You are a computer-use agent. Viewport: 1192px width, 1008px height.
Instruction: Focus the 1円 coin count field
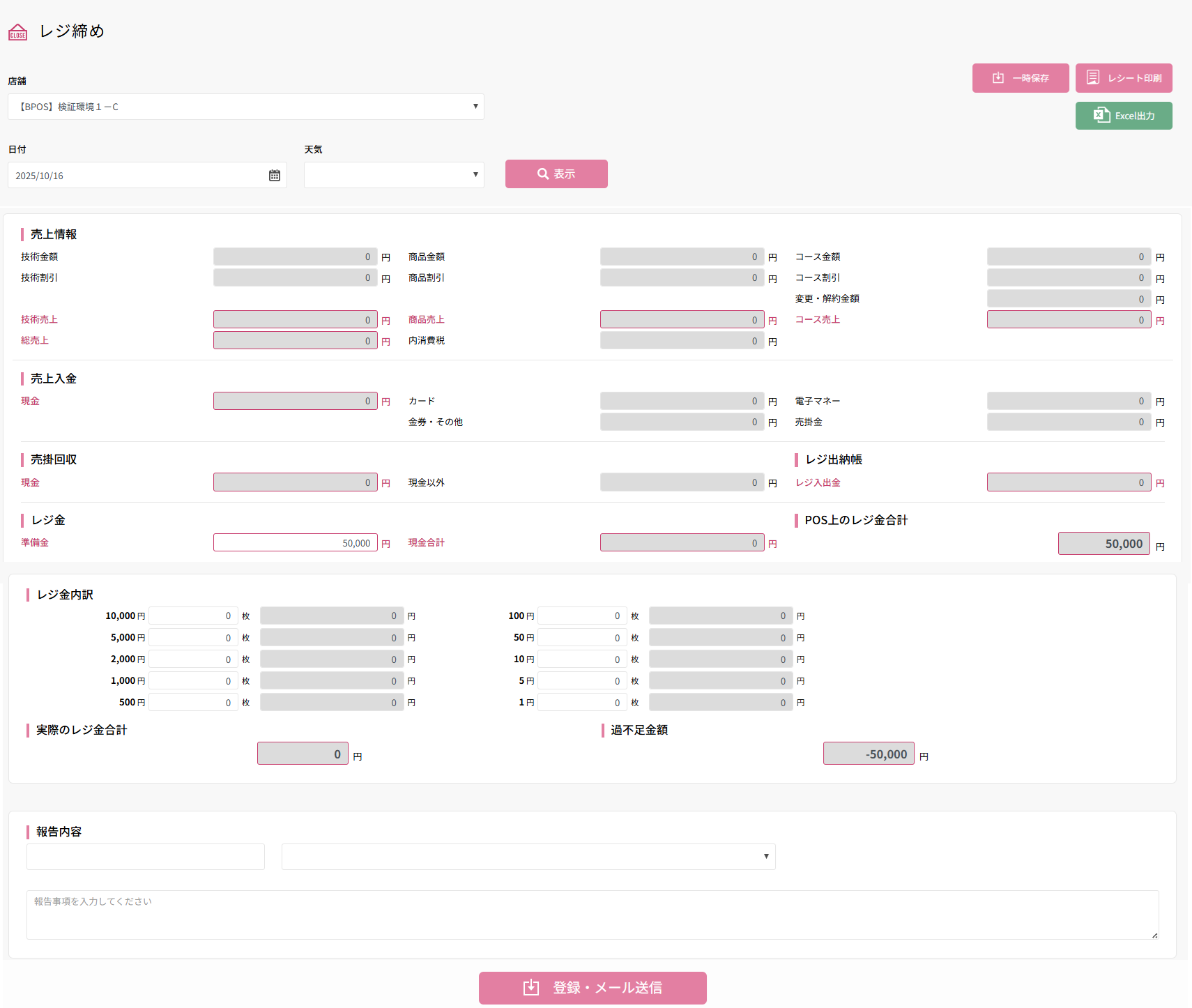(x=581, y=703)
